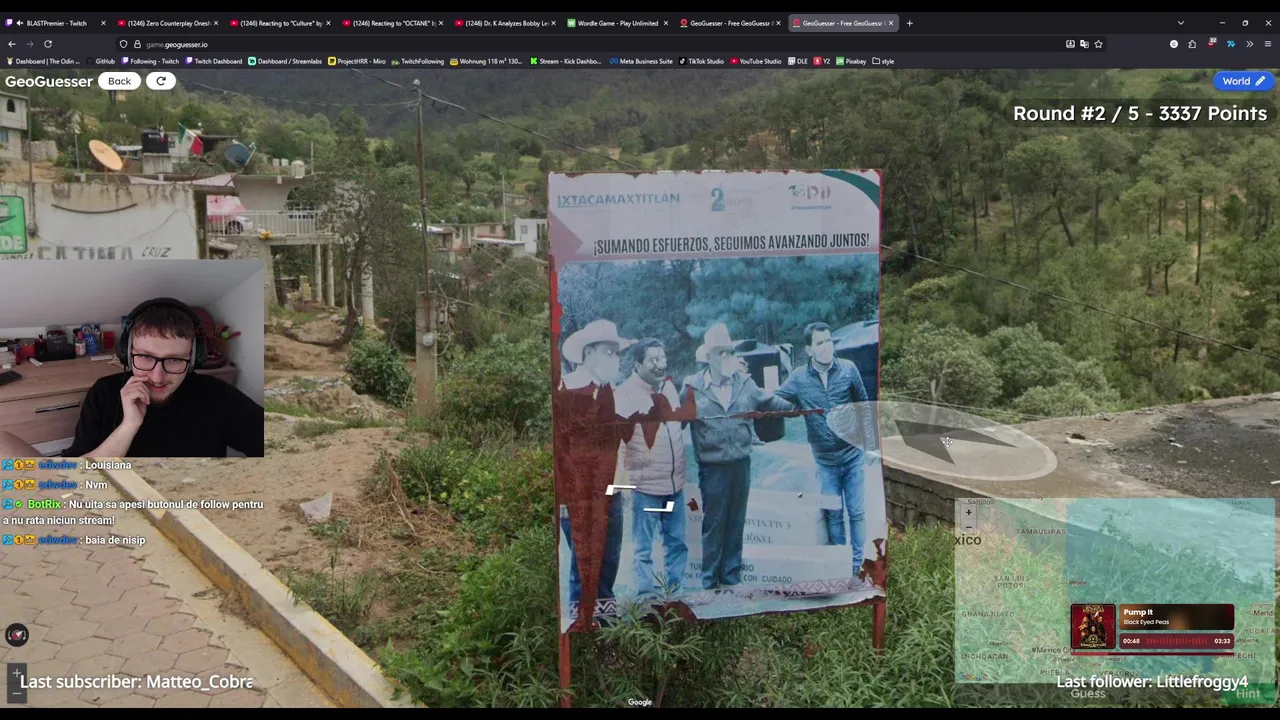Open the ProjectHRR - Miro bookmark

(357, 61)
